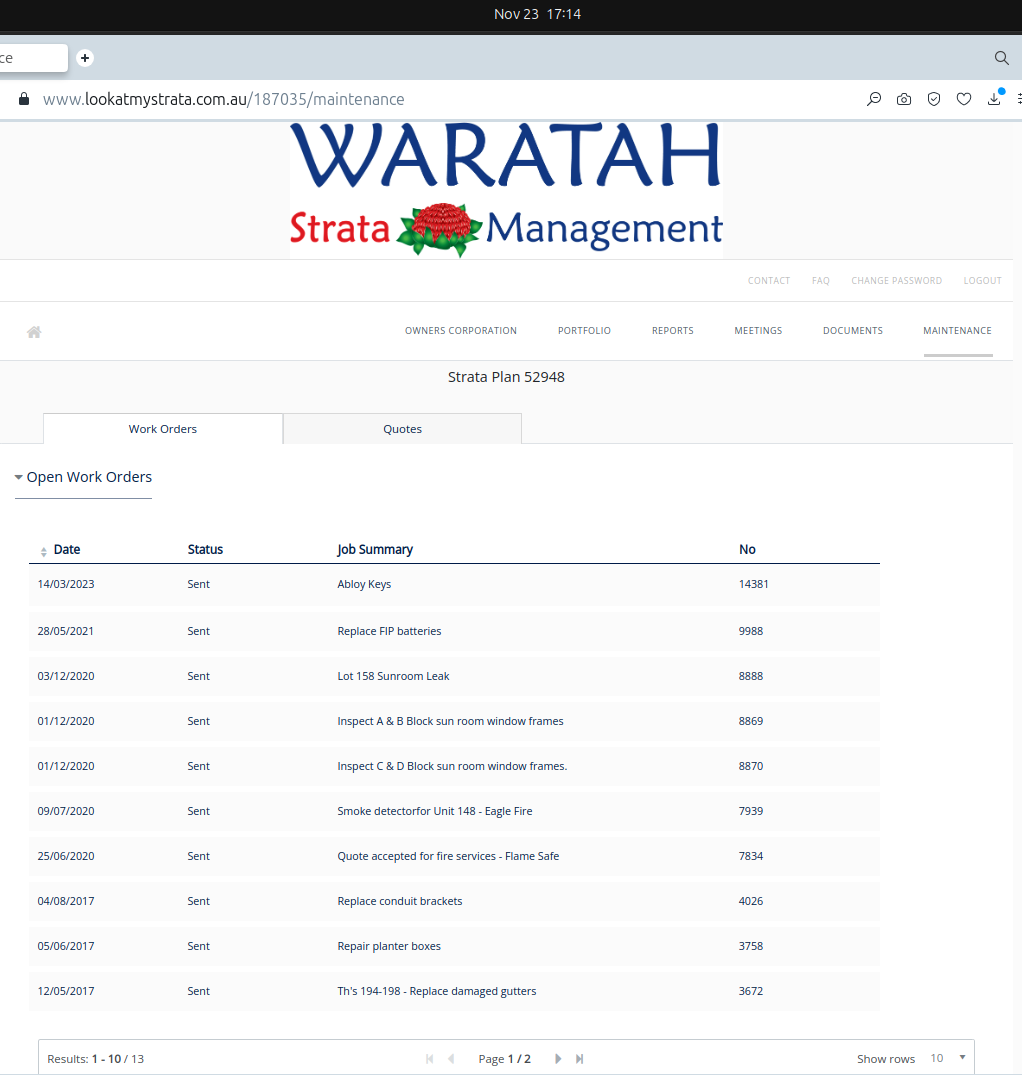Switch to the Quotes tab

[x=402, y=429]
